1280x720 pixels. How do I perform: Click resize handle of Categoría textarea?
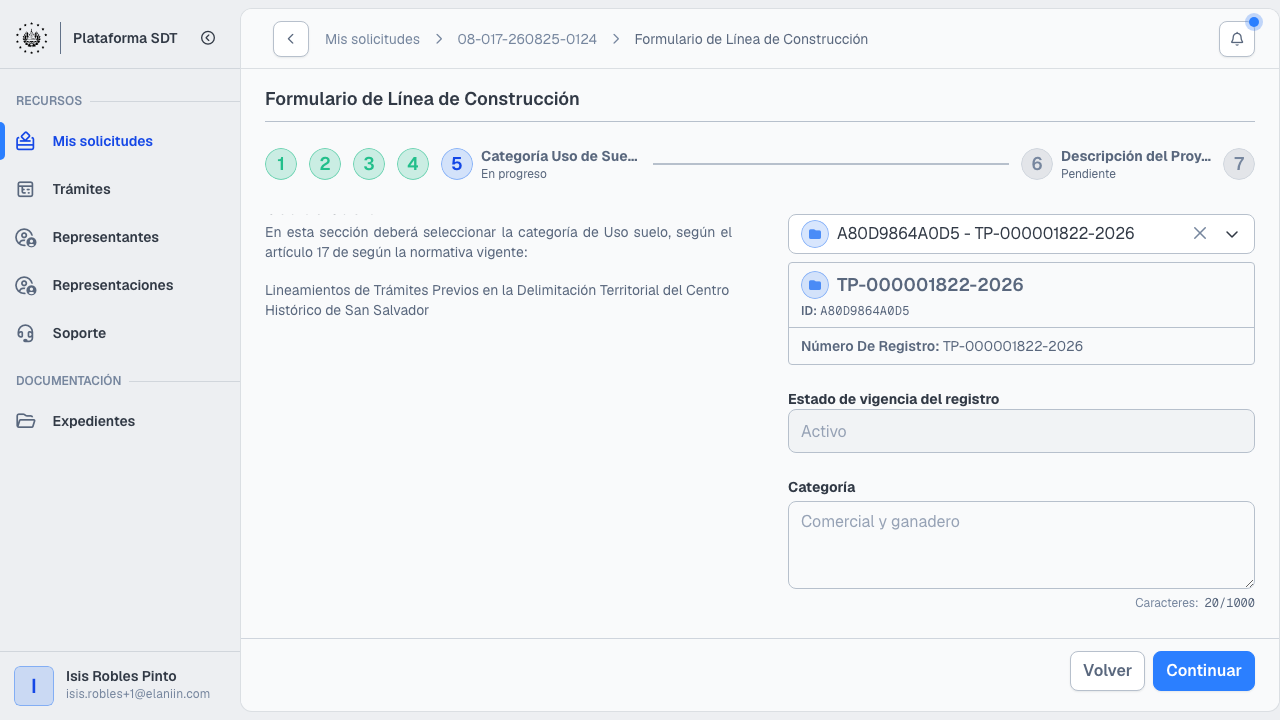pos(1248,582)
